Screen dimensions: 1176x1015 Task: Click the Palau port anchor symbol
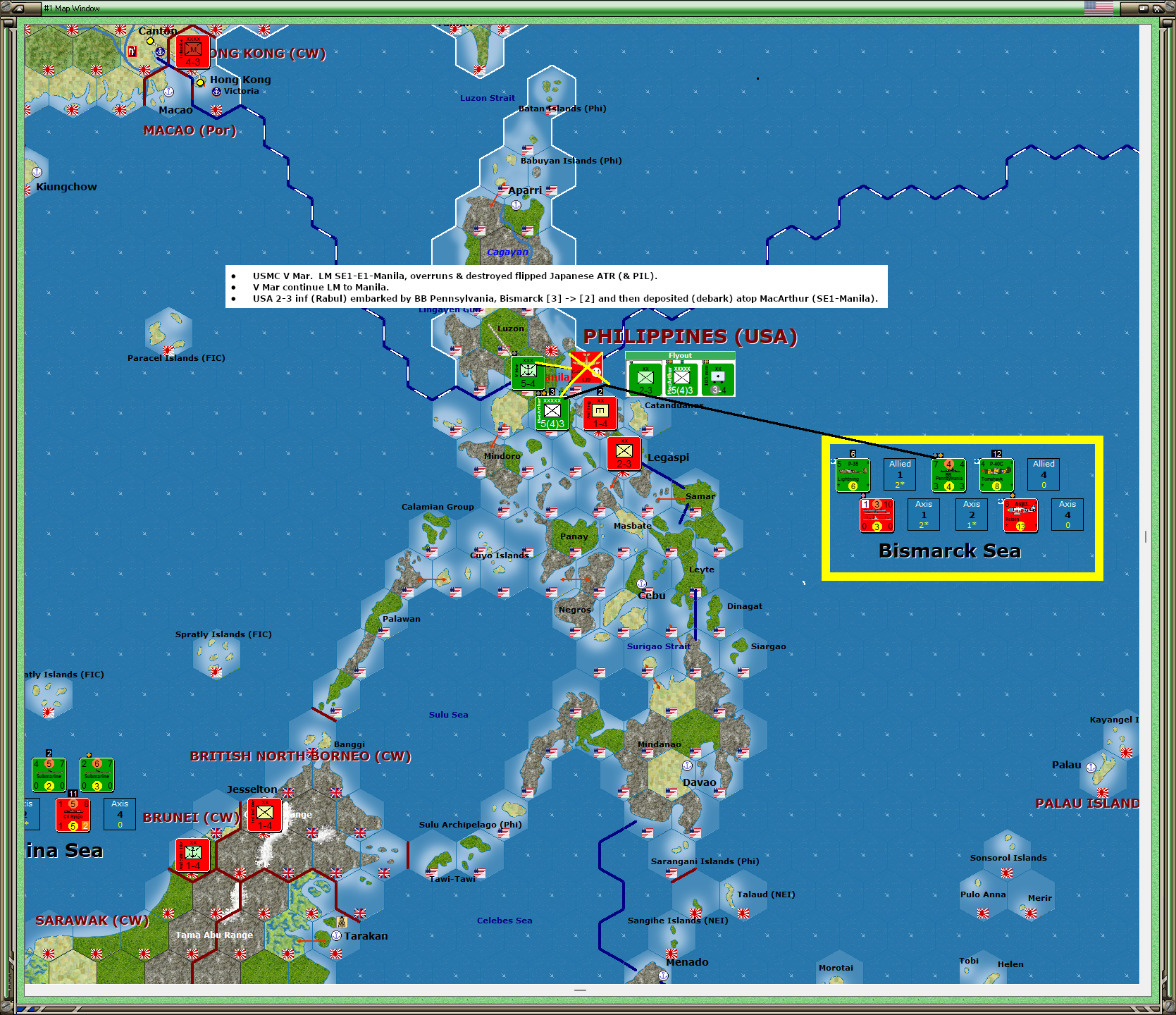point(1091,768)
